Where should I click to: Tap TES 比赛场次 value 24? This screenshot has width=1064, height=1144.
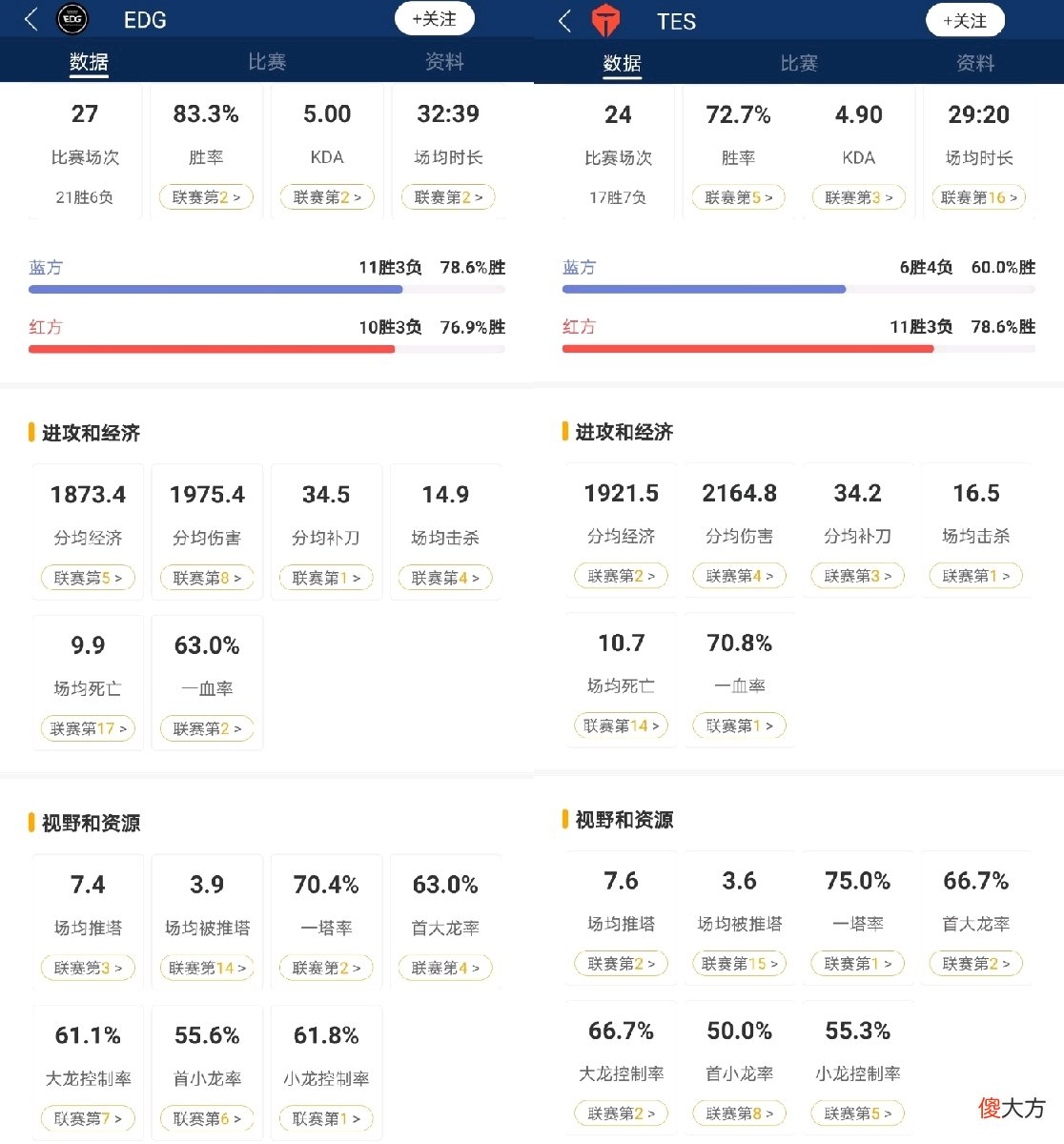[618, 115]
